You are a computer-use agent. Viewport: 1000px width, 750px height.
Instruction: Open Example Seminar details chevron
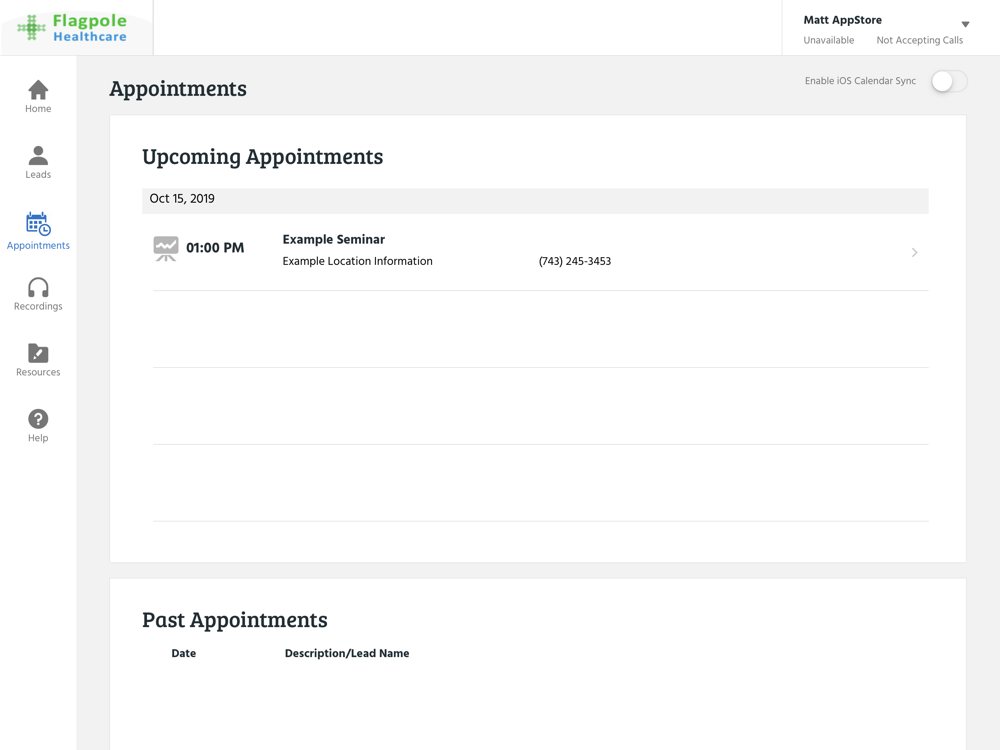point(915,253)
